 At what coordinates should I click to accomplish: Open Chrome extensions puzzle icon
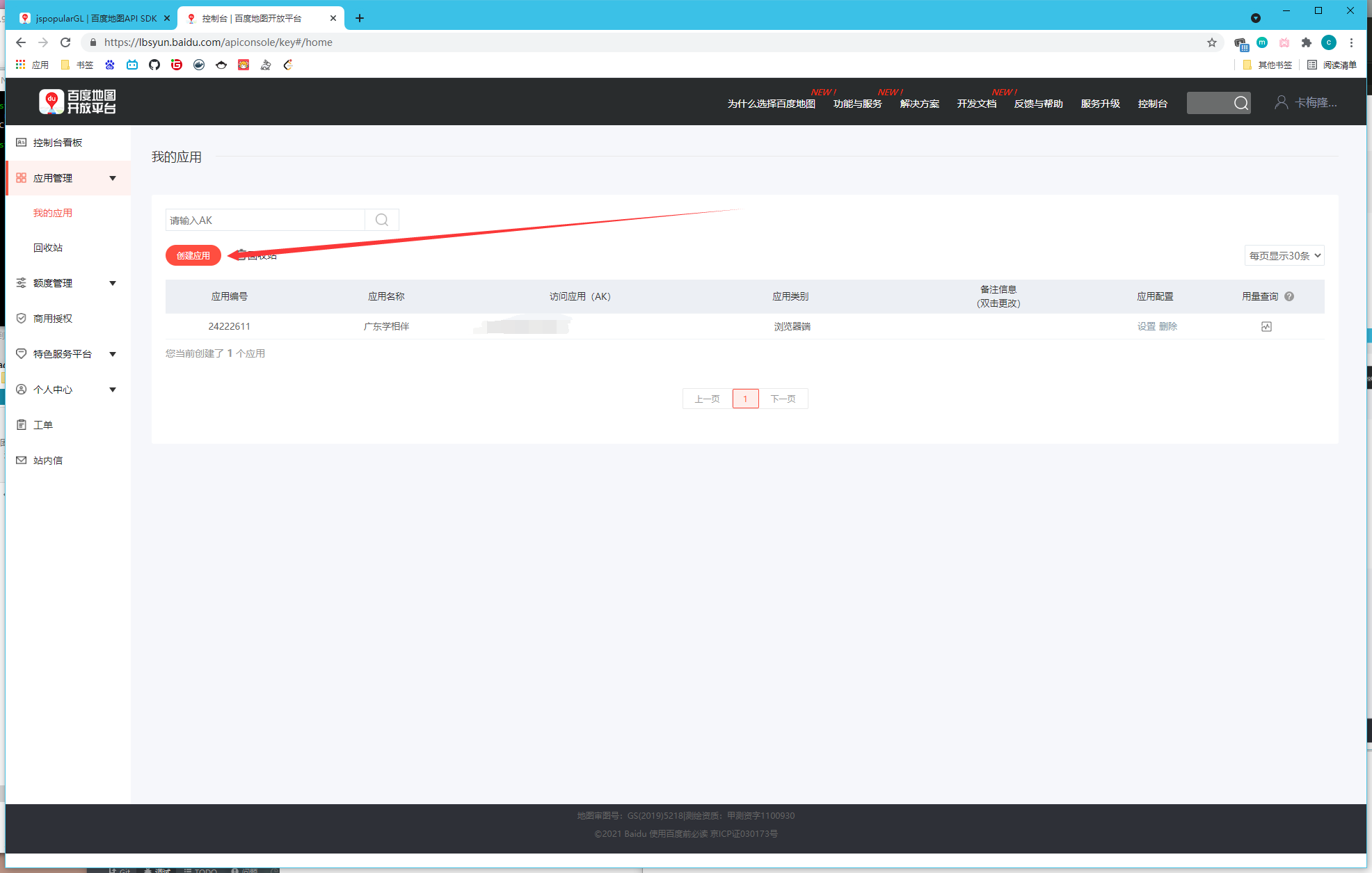coord(1306,42)
